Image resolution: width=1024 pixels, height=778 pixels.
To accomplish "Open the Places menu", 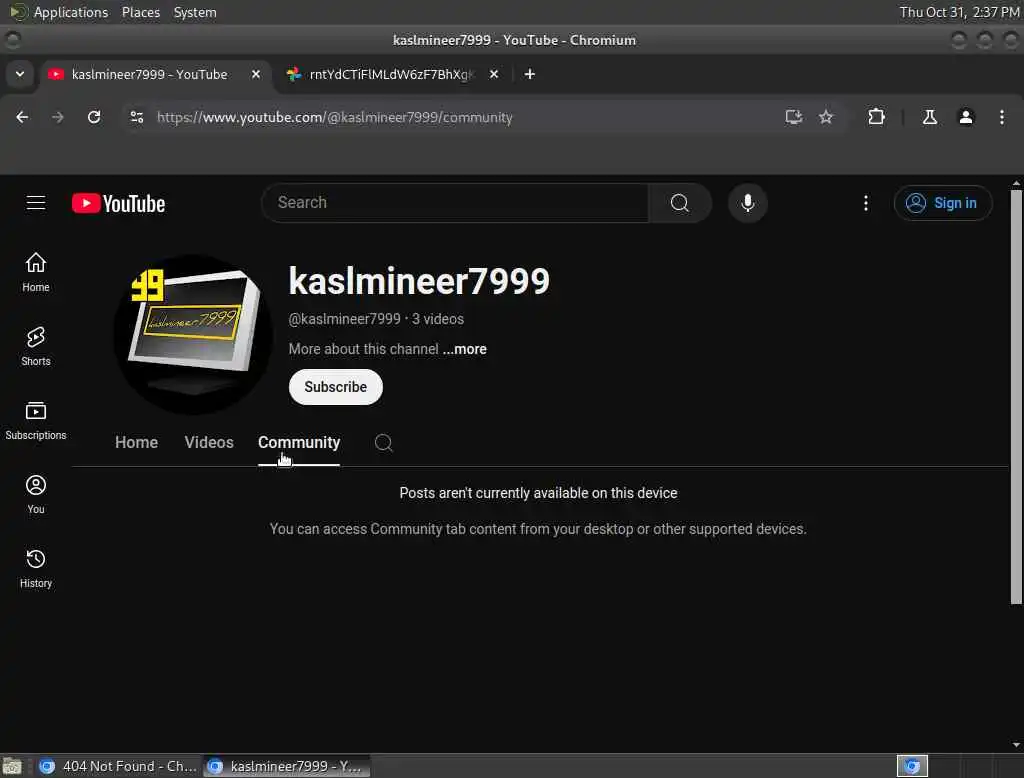I will pyautogui.click(x=141, y=12).
